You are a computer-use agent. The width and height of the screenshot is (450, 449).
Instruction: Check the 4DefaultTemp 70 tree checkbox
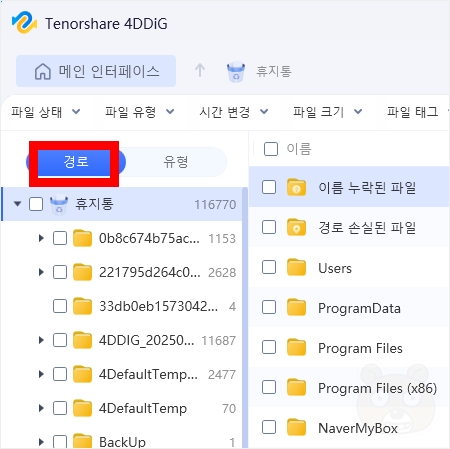point(60,408)
